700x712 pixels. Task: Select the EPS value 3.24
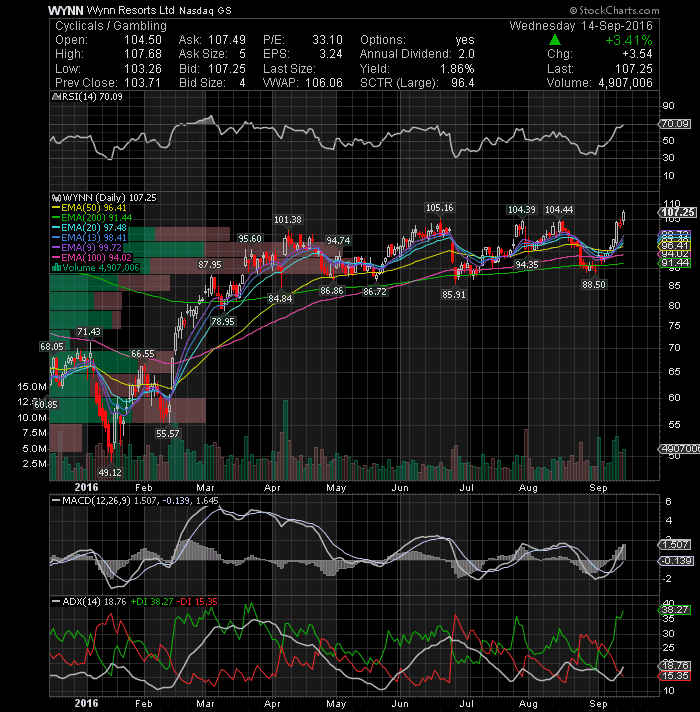click(330, 54)
